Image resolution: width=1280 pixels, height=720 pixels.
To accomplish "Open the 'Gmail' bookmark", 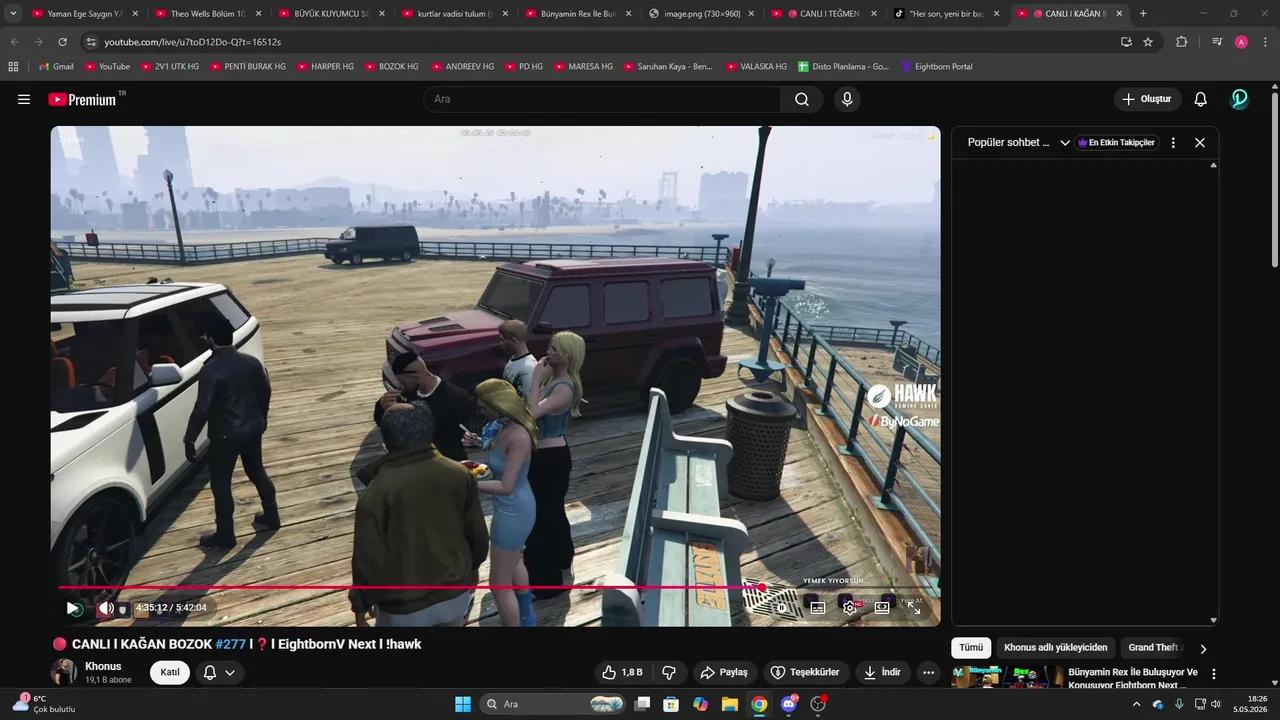I will point(56,66).
